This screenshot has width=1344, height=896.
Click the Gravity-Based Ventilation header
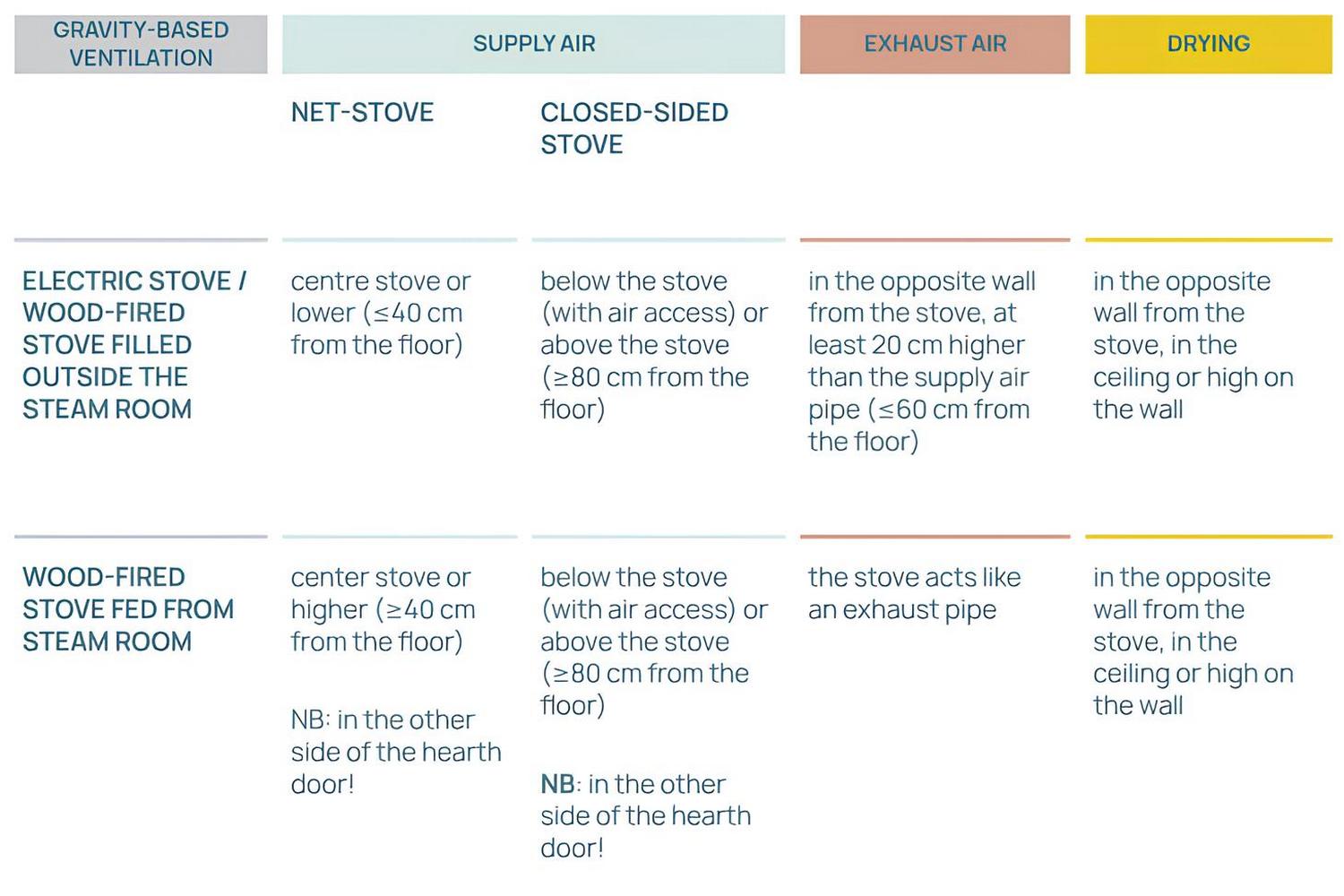141,44
